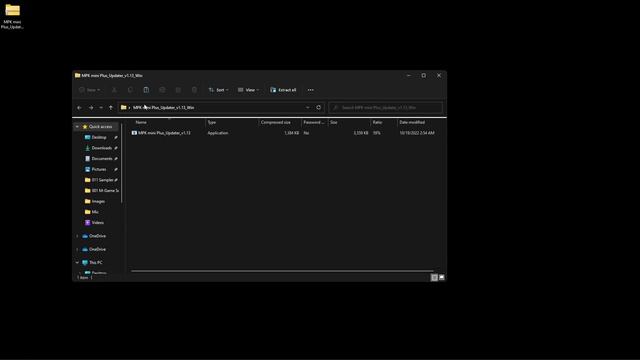This screenshot has height=360, width=640.
Task: Minimize the File Explorer window
Action: [x=409, y=76]
